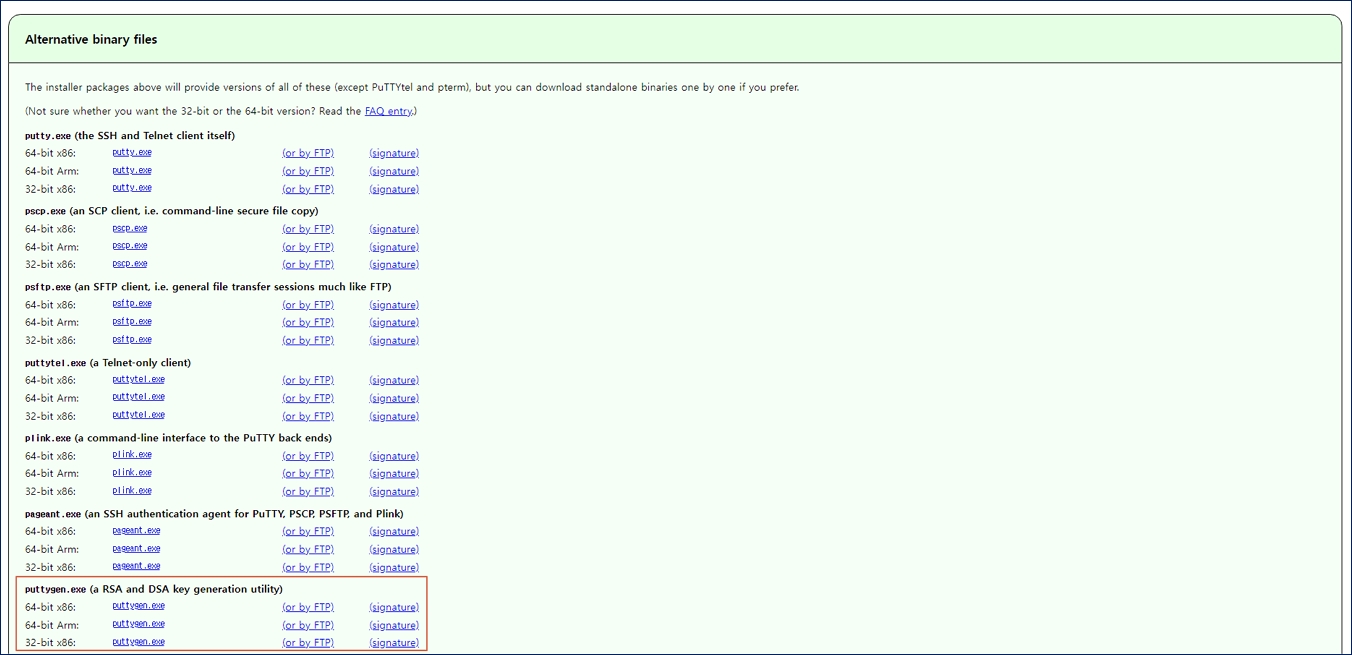Open signature for 64-bit x86 puttygen.exe

394,607
